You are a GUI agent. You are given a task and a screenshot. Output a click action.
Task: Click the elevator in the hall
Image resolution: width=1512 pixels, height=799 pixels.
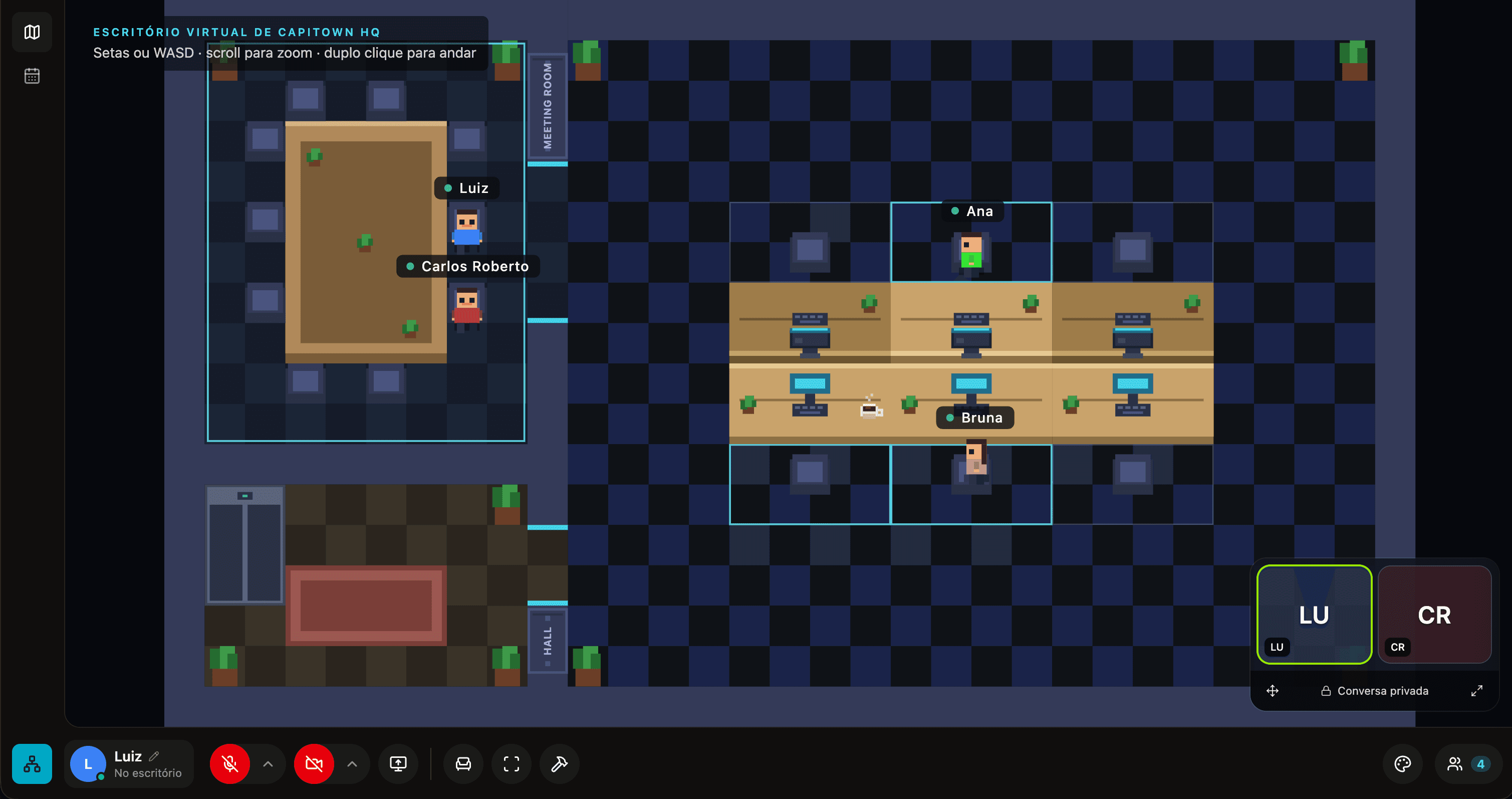[245, 544]
